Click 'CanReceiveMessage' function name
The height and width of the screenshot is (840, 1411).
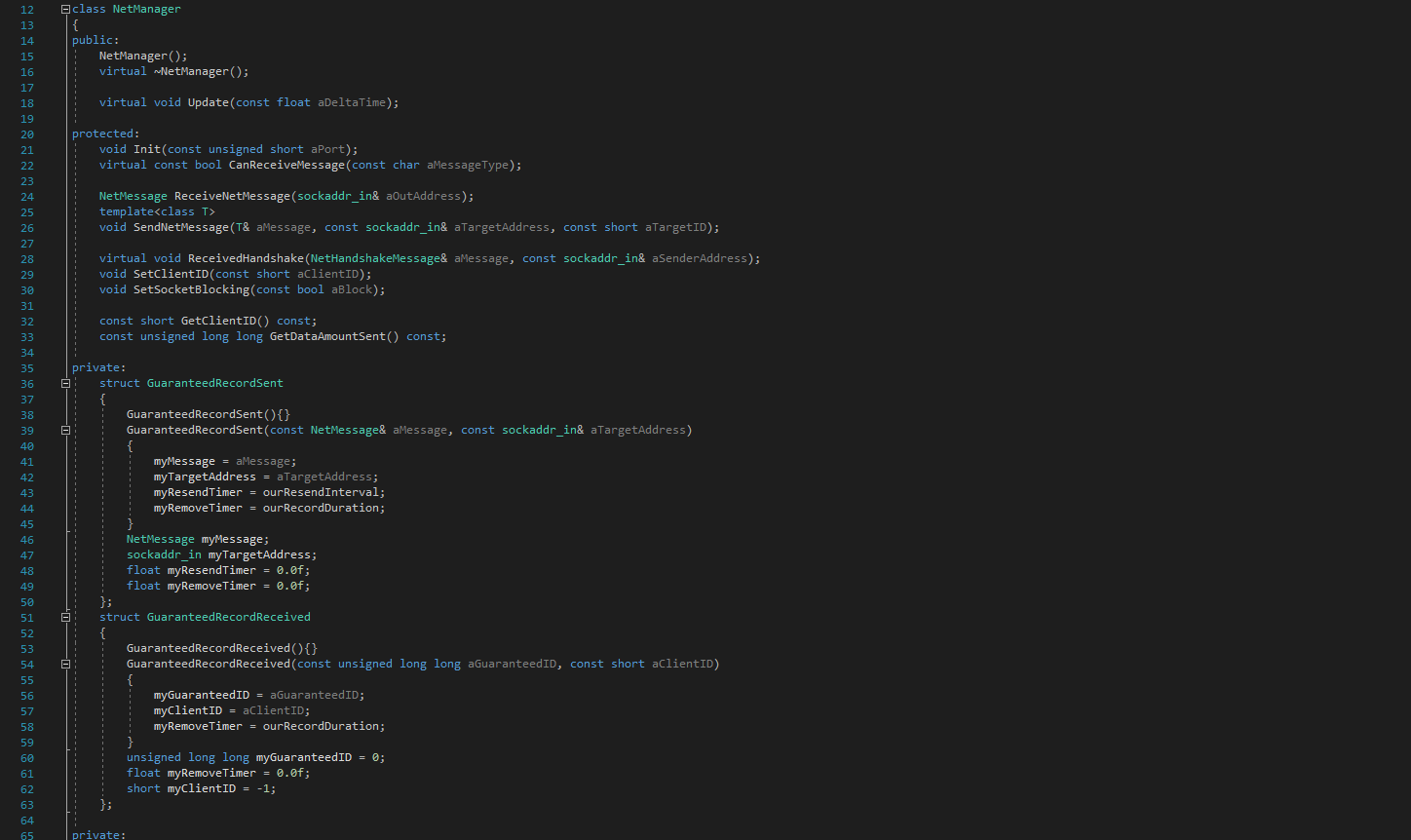click(286, 165)
